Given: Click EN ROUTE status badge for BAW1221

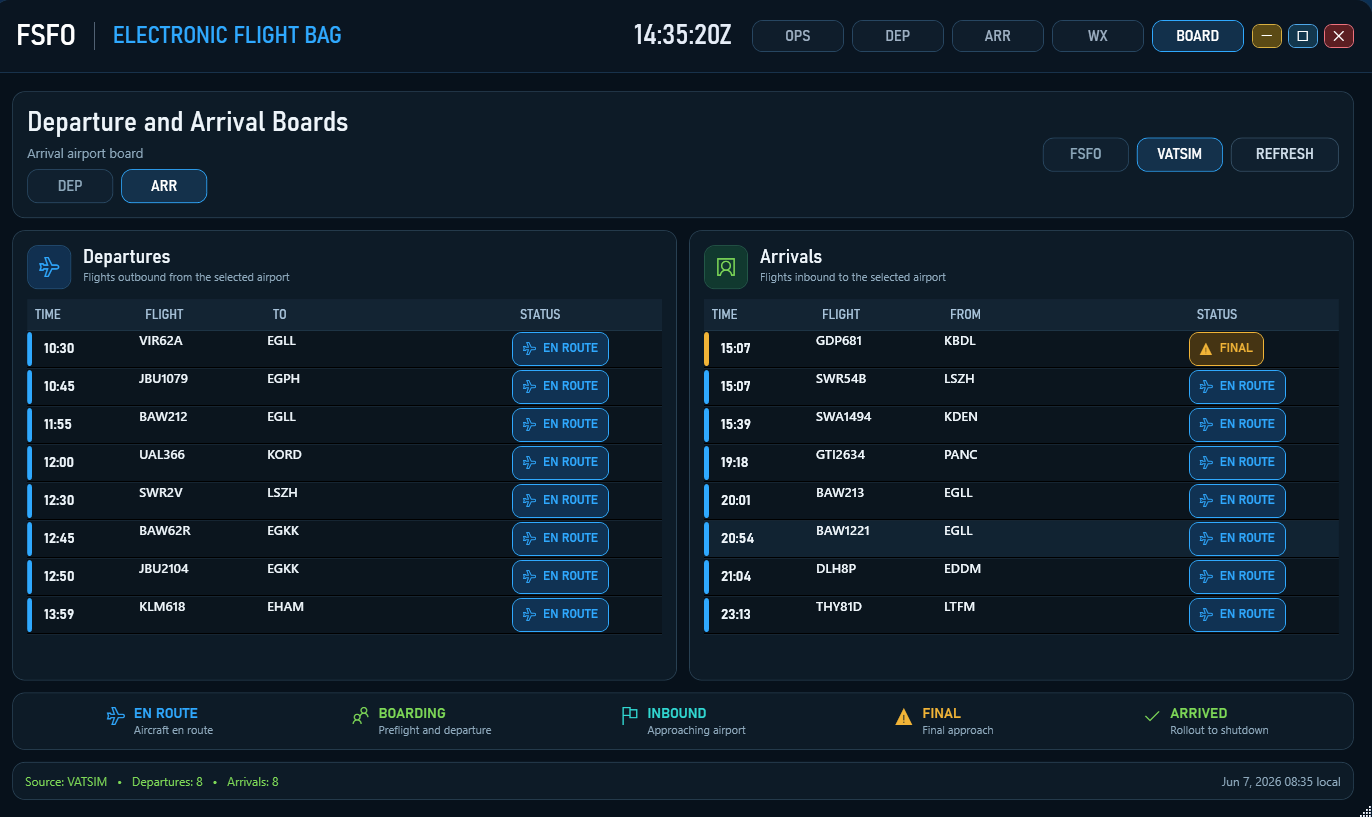Looking at the screenshot, I should pyautogui.click(x=1237, y=539).
